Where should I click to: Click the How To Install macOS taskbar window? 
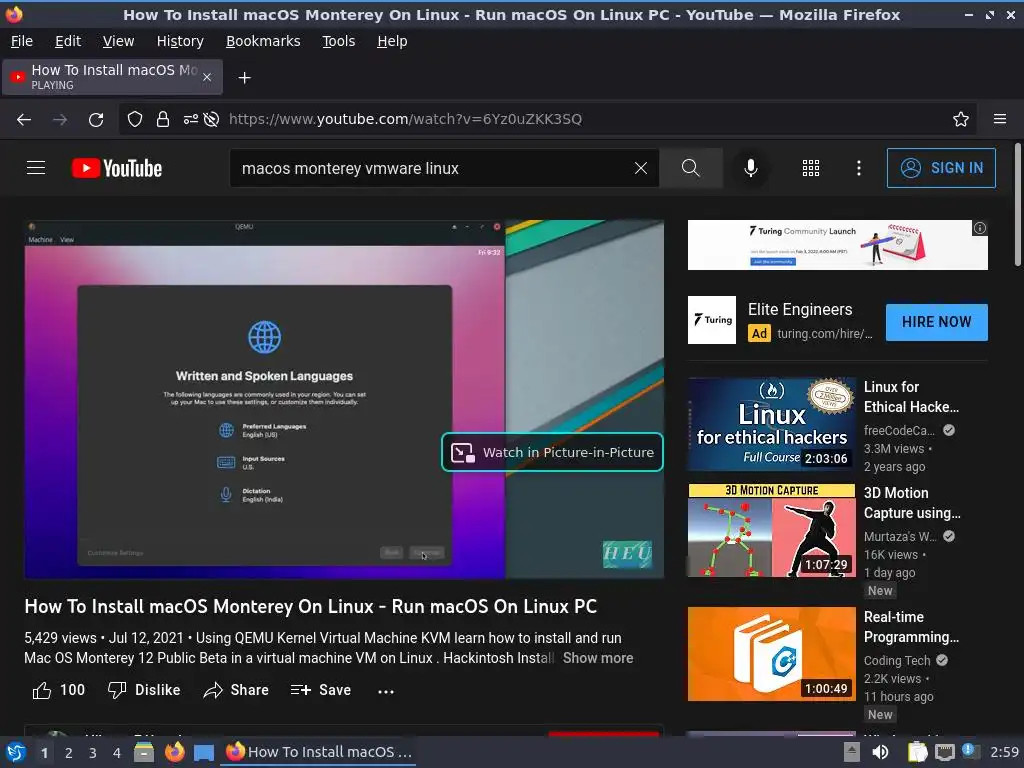point(319,752)
